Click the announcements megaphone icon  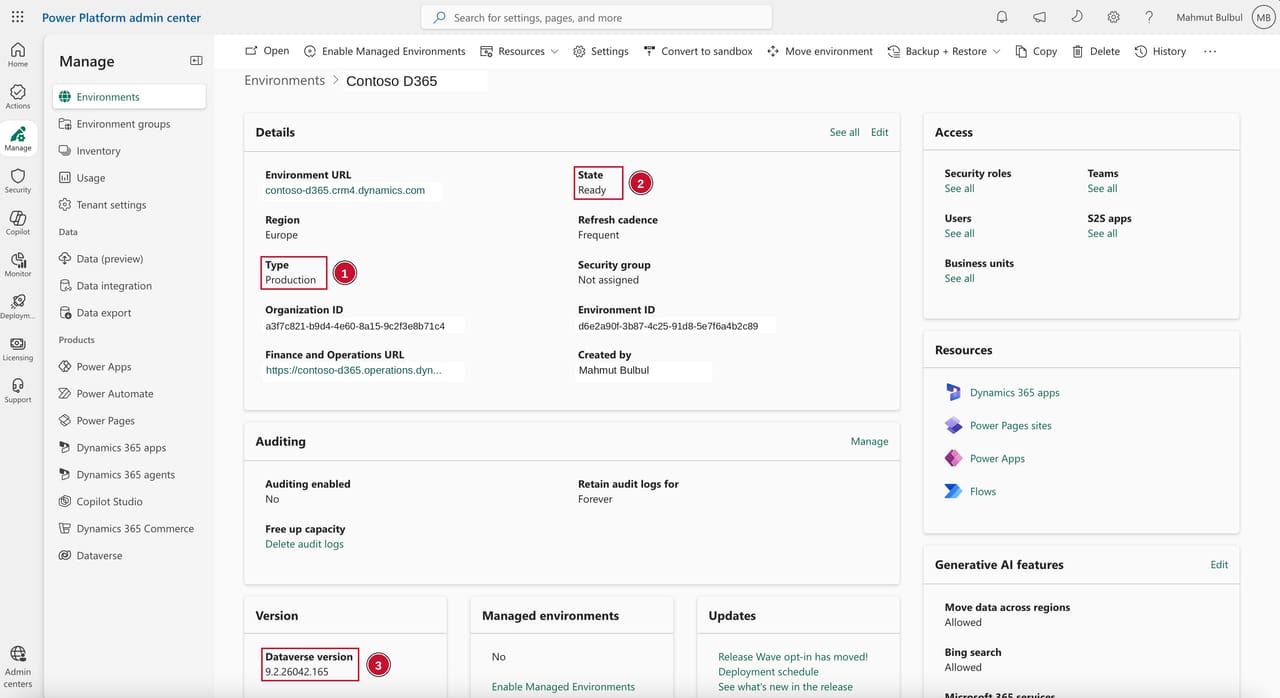pyautogui.click(x=1039, y=17)
